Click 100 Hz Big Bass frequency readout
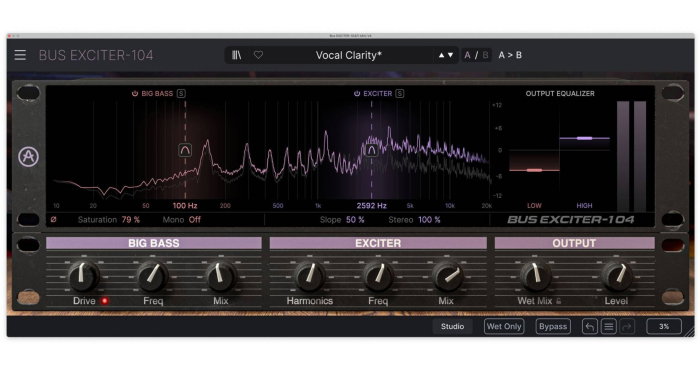This screenshot has width=700, height=372. [x=185, y=205]
